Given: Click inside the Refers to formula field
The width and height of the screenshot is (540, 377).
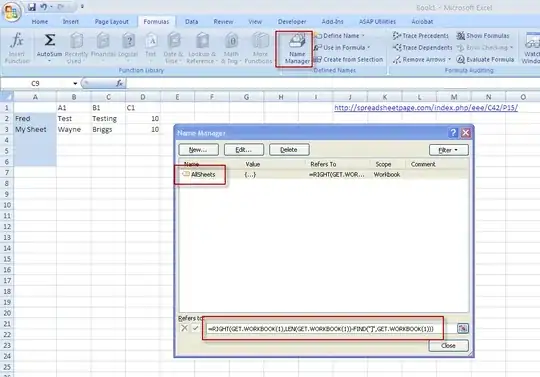Looking at the screenshot, I should click(324, 328).
